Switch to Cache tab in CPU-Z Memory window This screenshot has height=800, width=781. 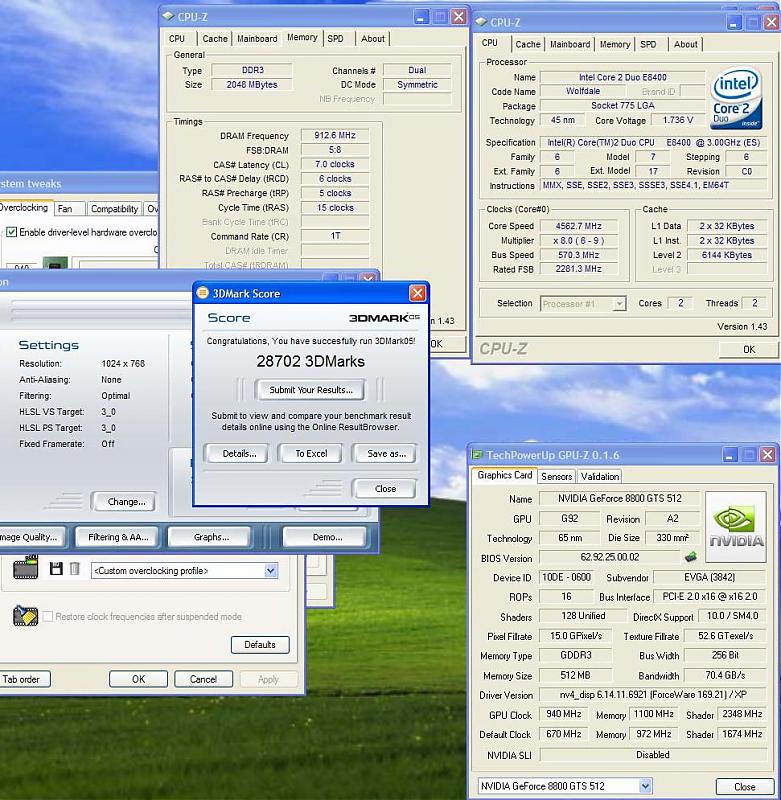tap(215, 39)
